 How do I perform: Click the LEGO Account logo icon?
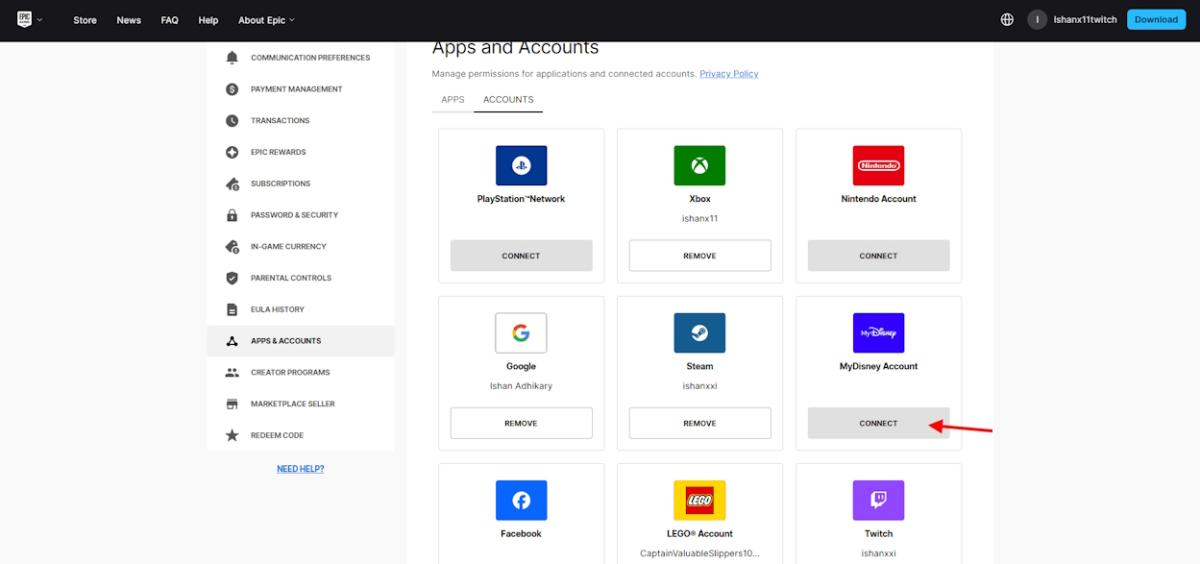tap(699, 500)
